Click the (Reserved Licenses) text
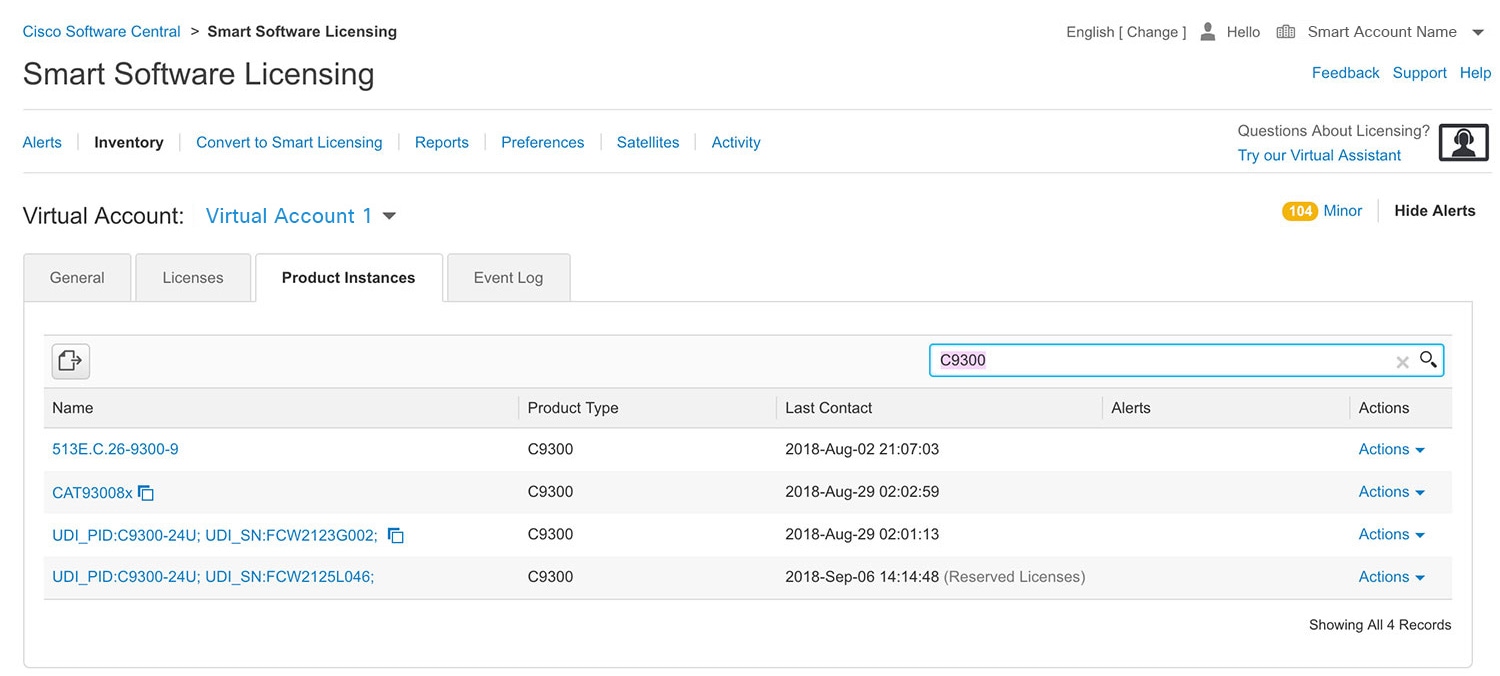 [1014, 577]
